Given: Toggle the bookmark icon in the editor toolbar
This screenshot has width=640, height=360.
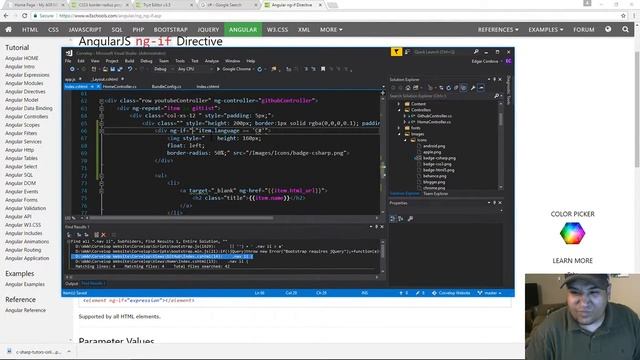Looking at the screenshot, I should [323, 69].
